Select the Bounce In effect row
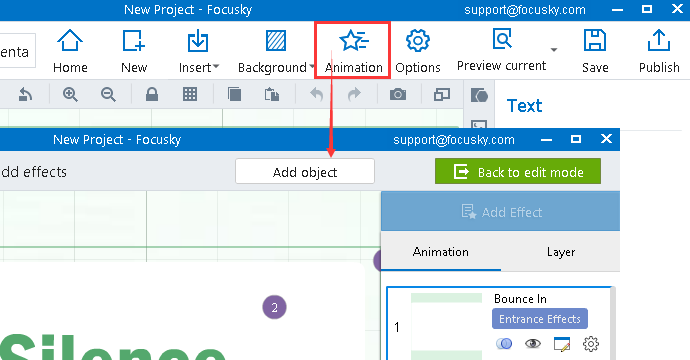Image resolution: width=690 pixels, height=360 pixels. coord(499,323)
